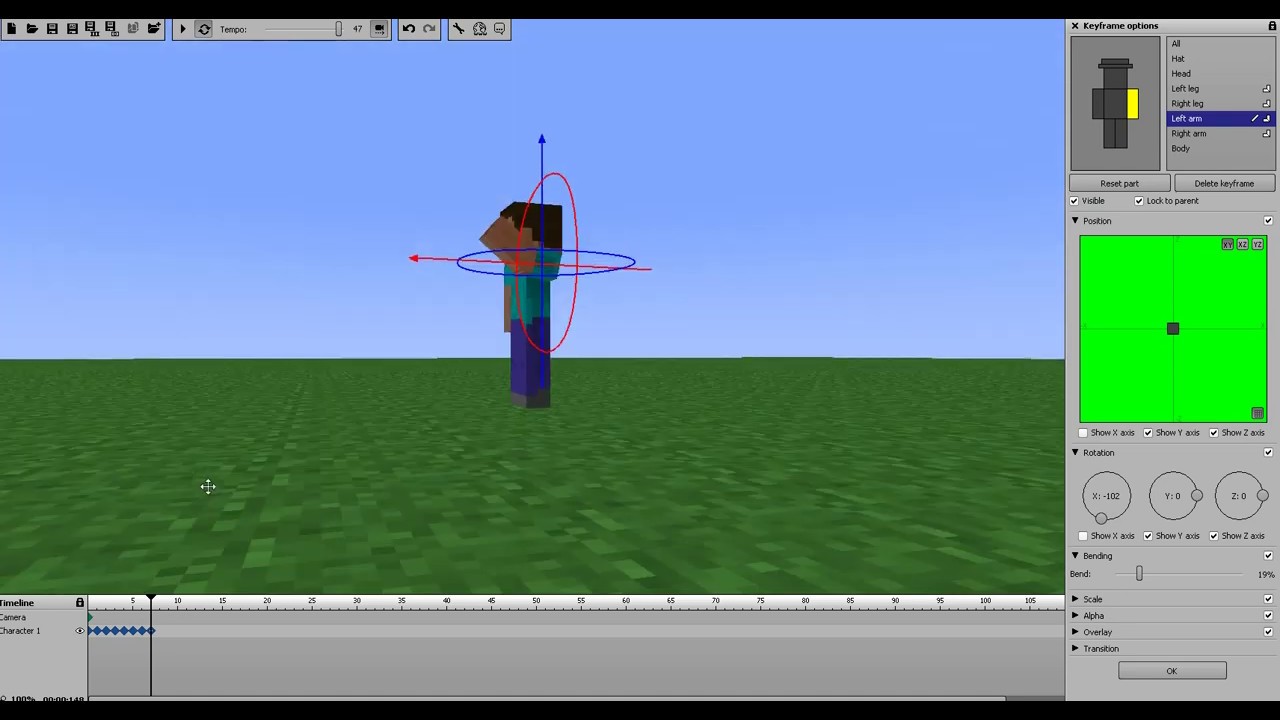Click the position handle in the green grid
1280x720 pixels.
(1173, 329)
